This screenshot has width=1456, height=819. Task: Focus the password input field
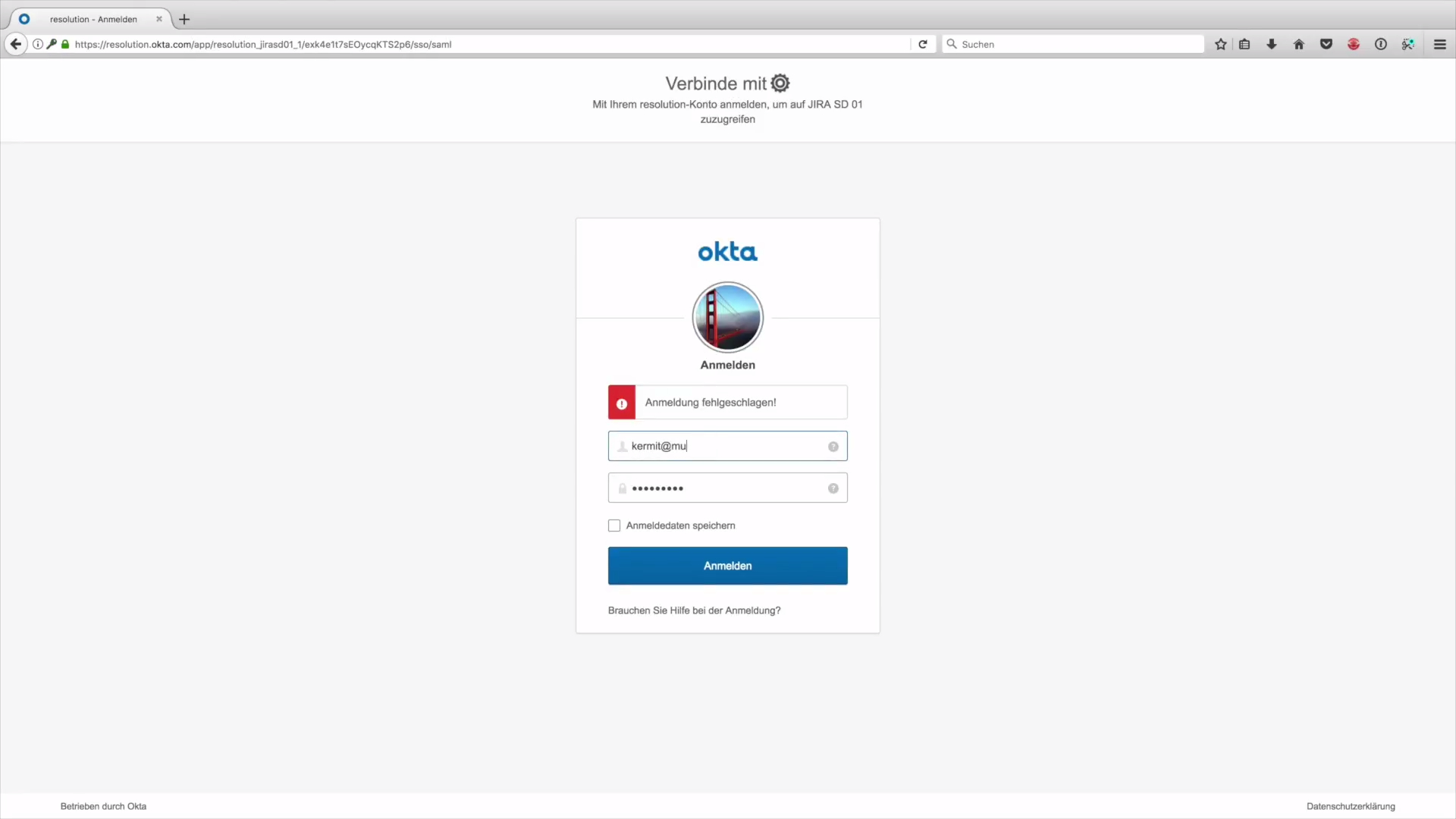pyautogui.click(x=728, y=488)
